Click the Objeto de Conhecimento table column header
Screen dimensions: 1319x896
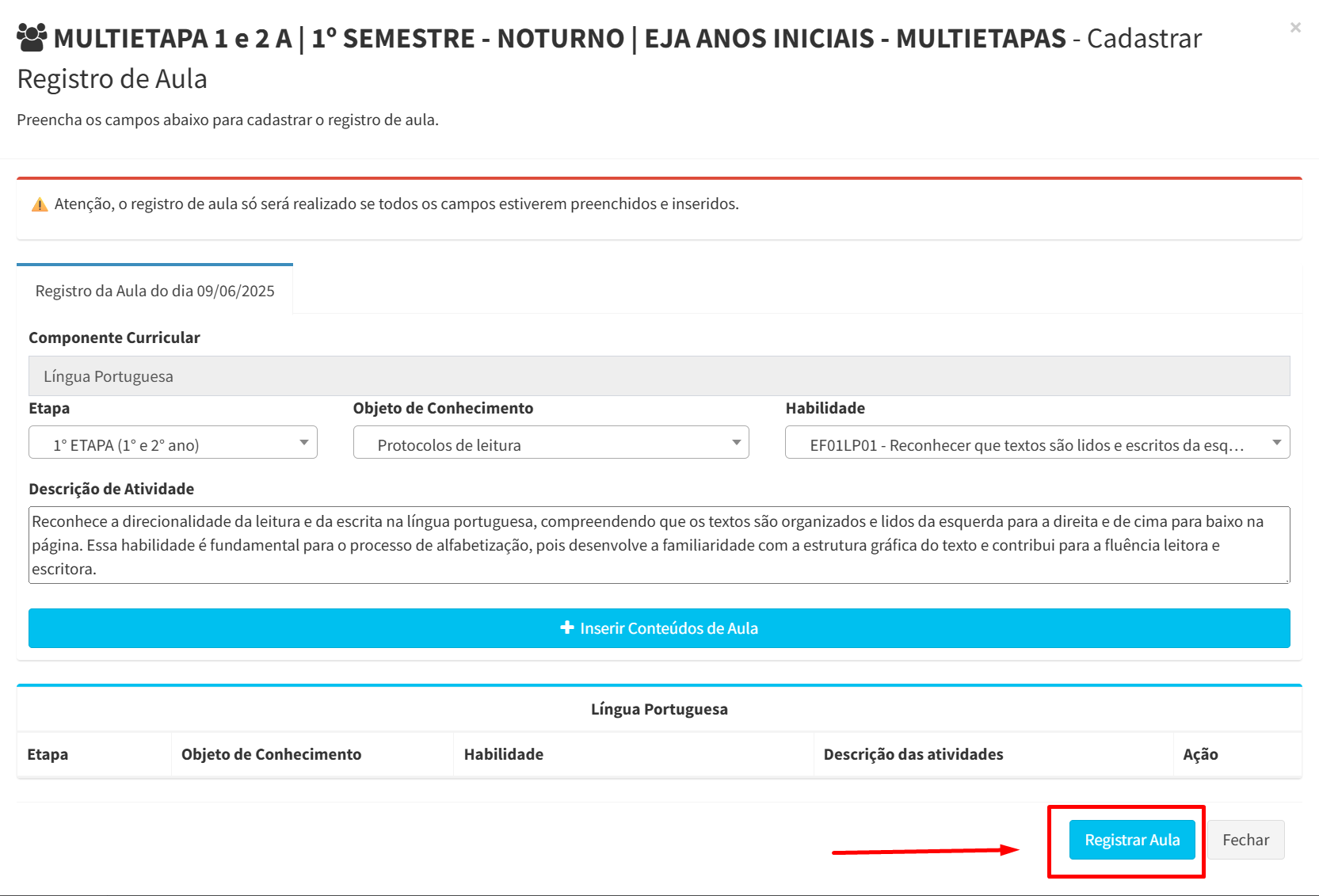click(x=271, y=754)
